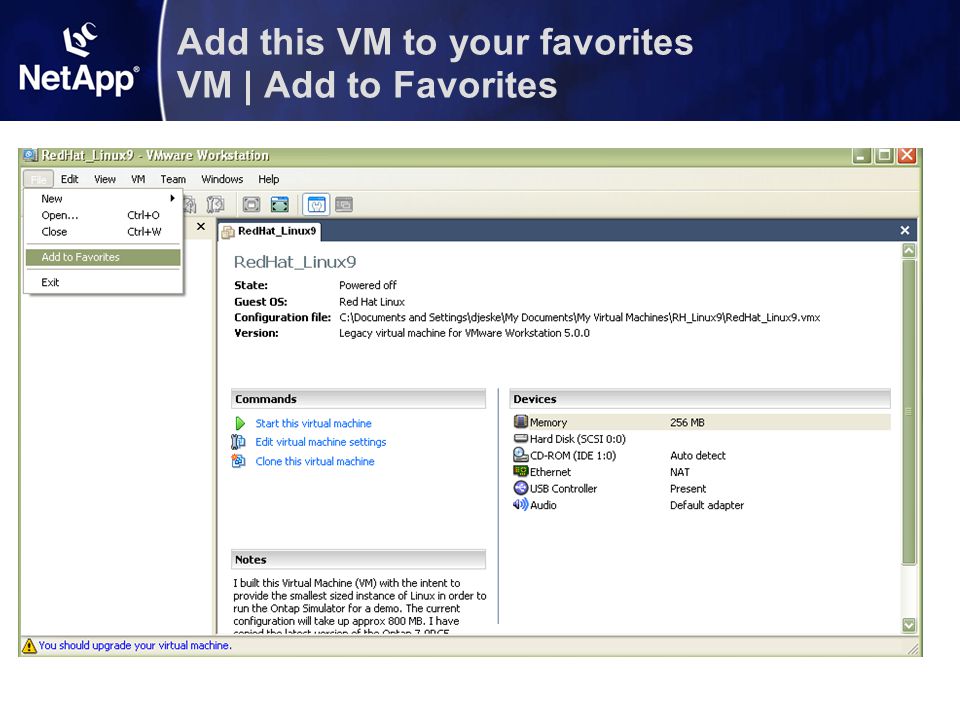Click the configuration file path text

(579, 317)
